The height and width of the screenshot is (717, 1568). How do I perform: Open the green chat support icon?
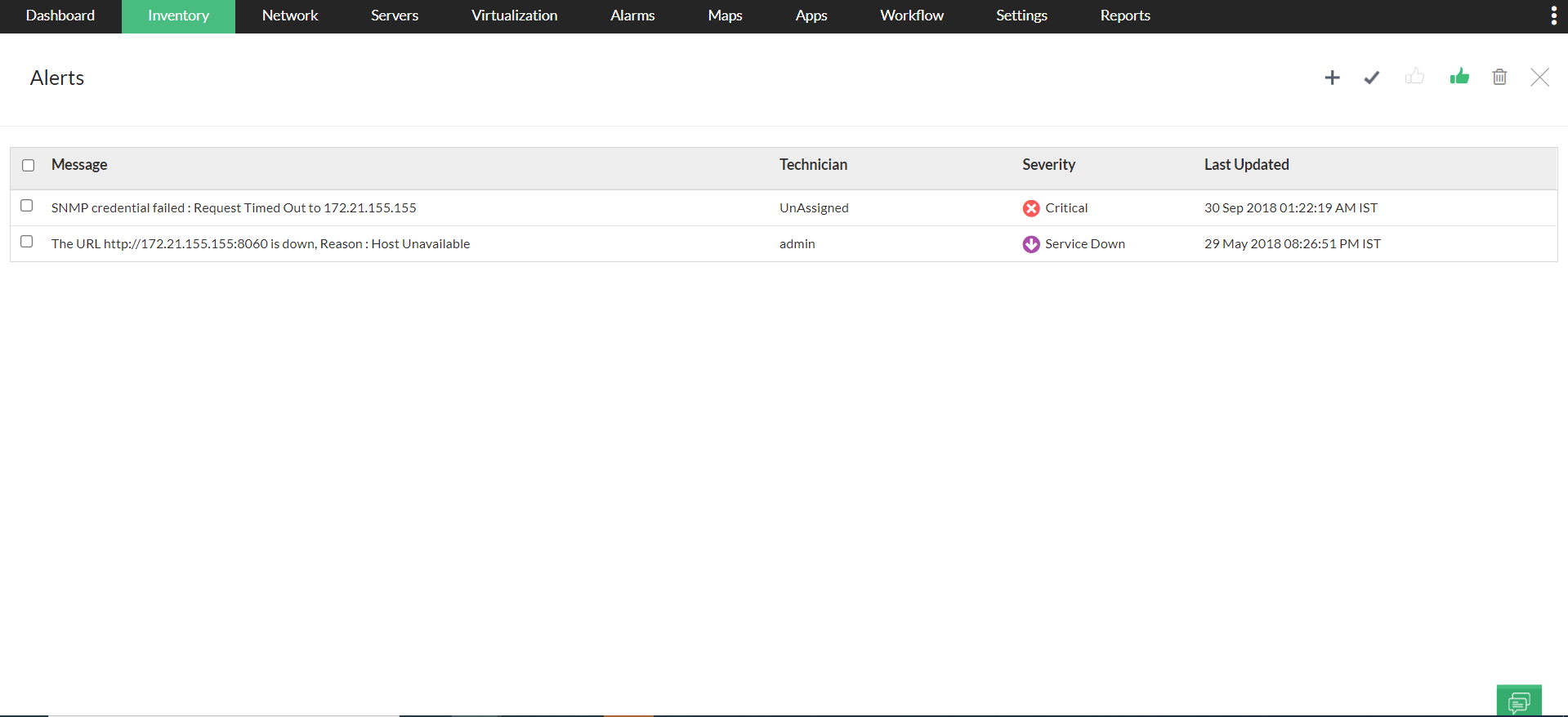[1519, 701]
